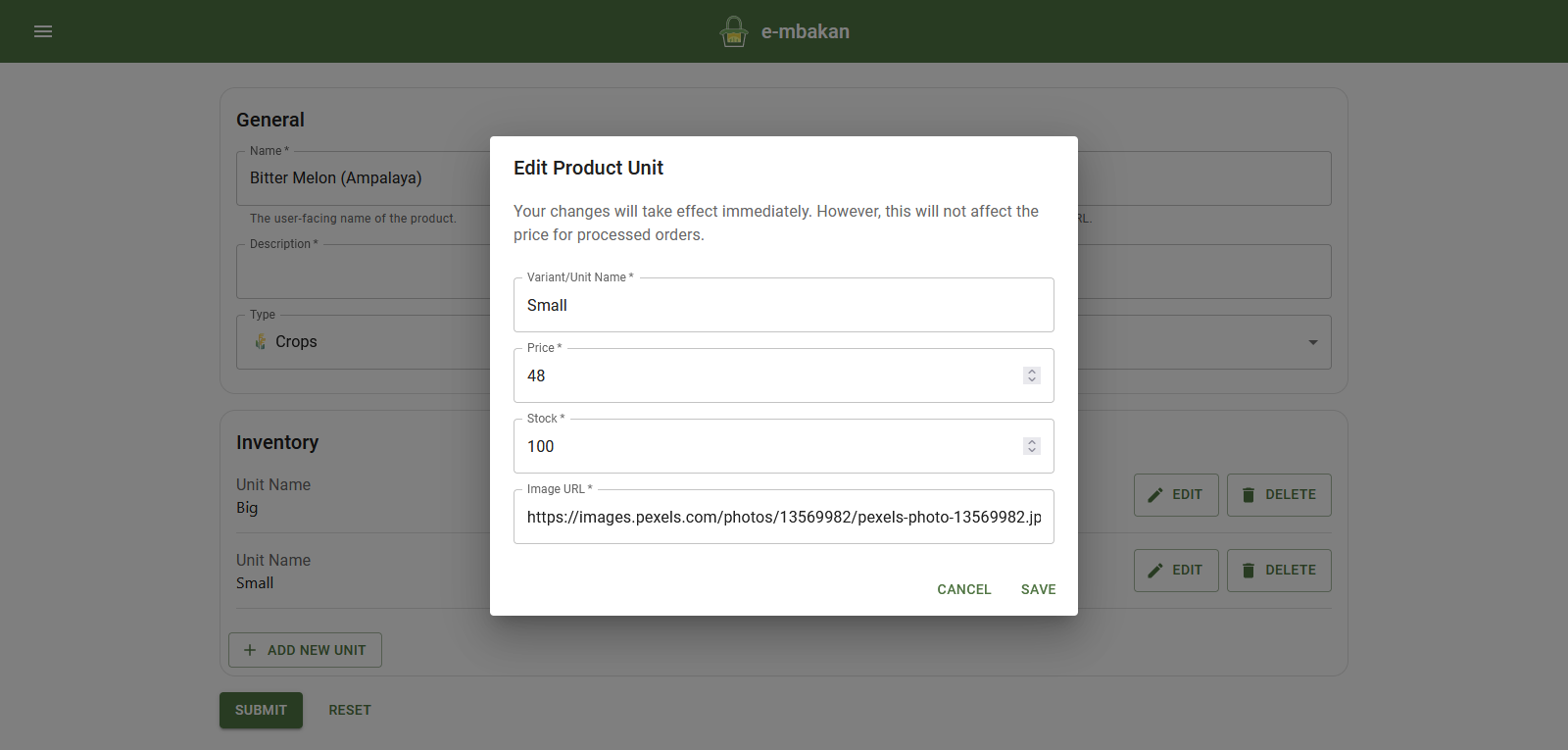
Task: Cancel the Edit Product Unit dialog
Action: point(963,589)
